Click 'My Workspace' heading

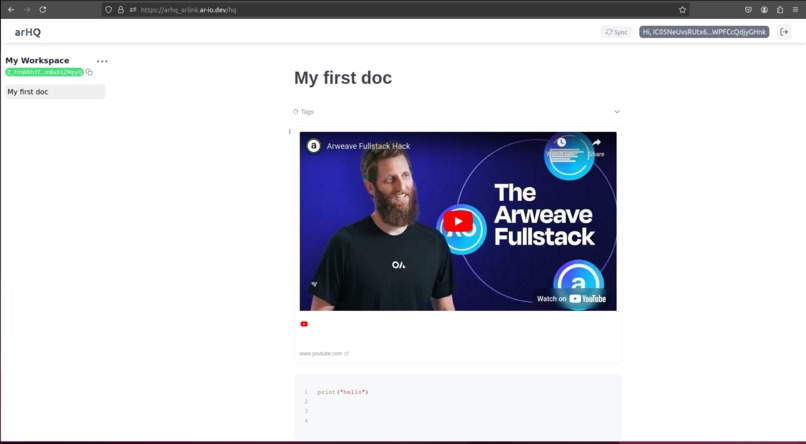click(x=37, y=61)
